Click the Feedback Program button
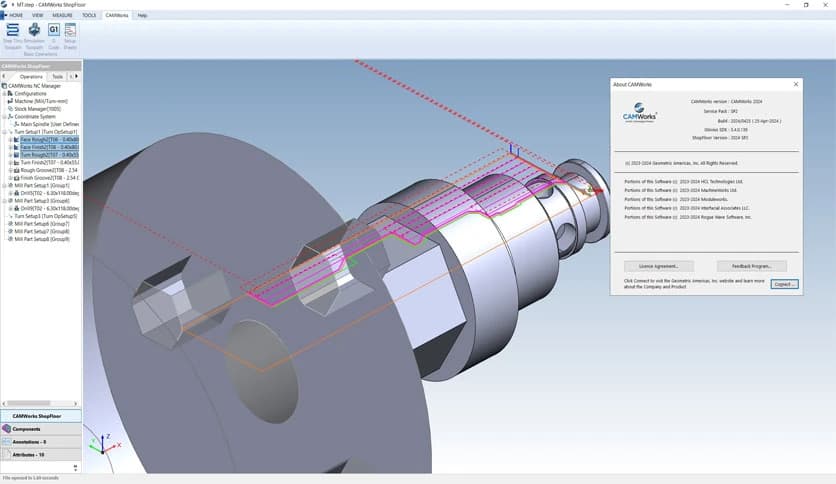This screenshot has width=836, height=484. [x=751, y=266]
